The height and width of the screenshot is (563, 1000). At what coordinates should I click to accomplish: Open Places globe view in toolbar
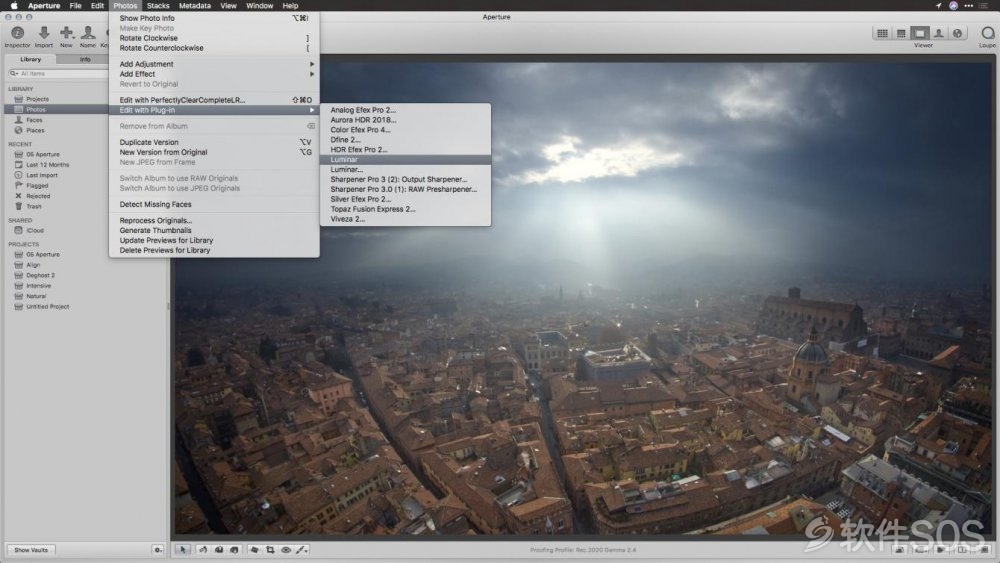coord(957,33)
